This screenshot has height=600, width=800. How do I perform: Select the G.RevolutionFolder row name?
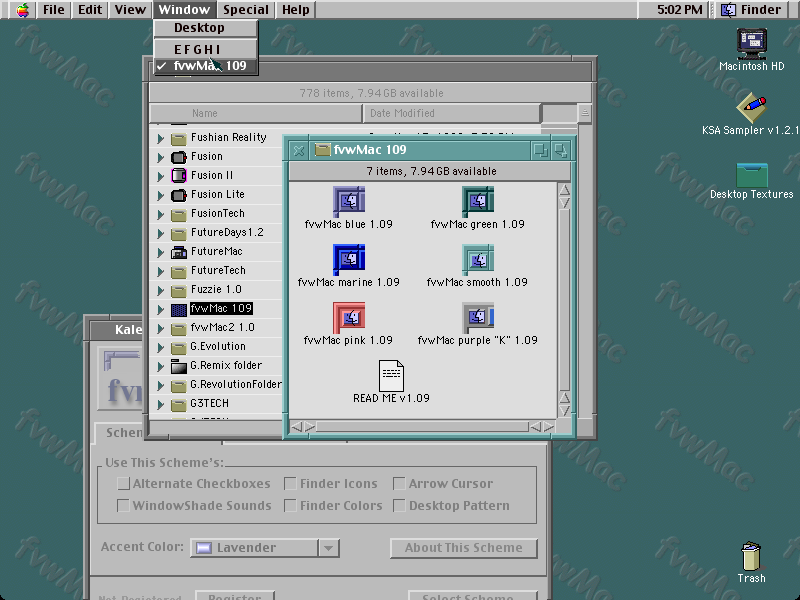[236, 385]
